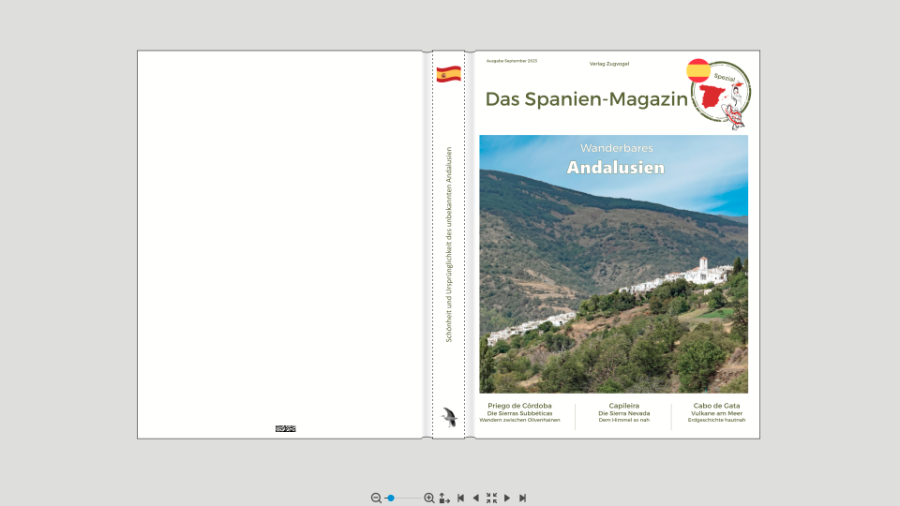Click the barcode on the back cover
The width and height of the screenshot is (900, 506).
point(285,429)
